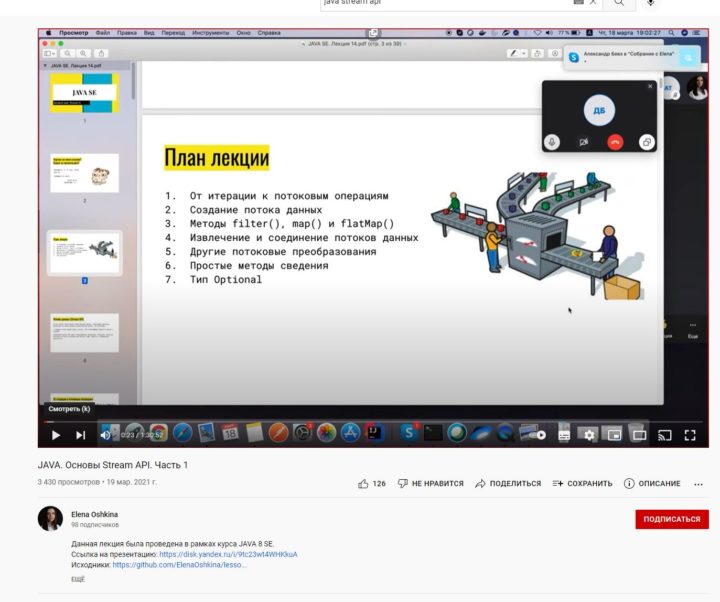The width and height of the screenshot is (720, 602).
Task: Open Elena Oshkina channel avatar
Action: (x=50, y=518)
